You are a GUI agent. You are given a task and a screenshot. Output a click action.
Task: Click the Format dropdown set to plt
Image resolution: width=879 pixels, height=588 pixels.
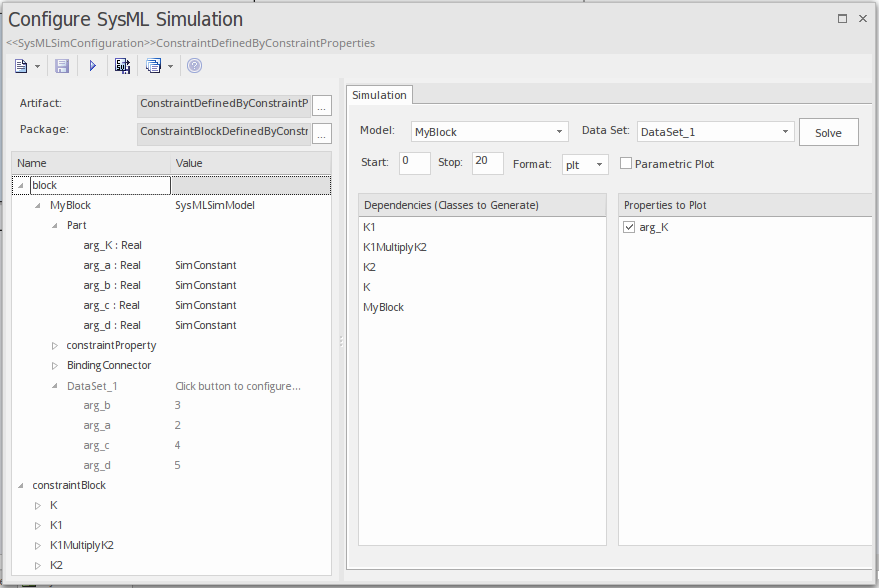click(584, 163)
